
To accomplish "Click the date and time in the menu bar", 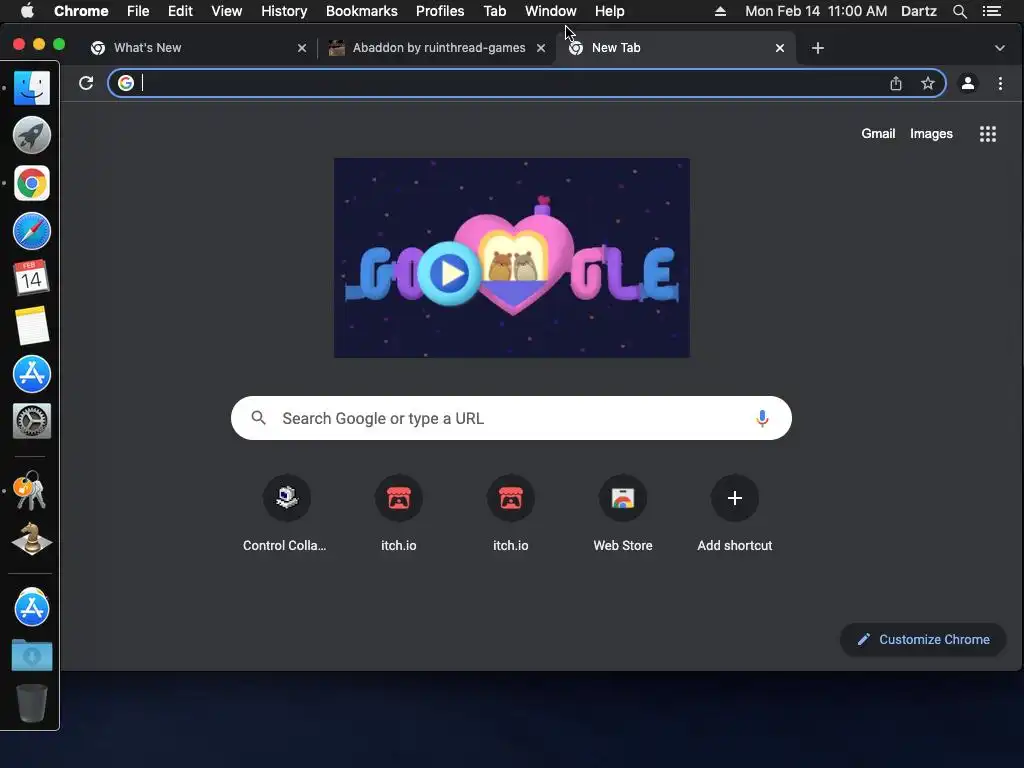I will (816, 11).
